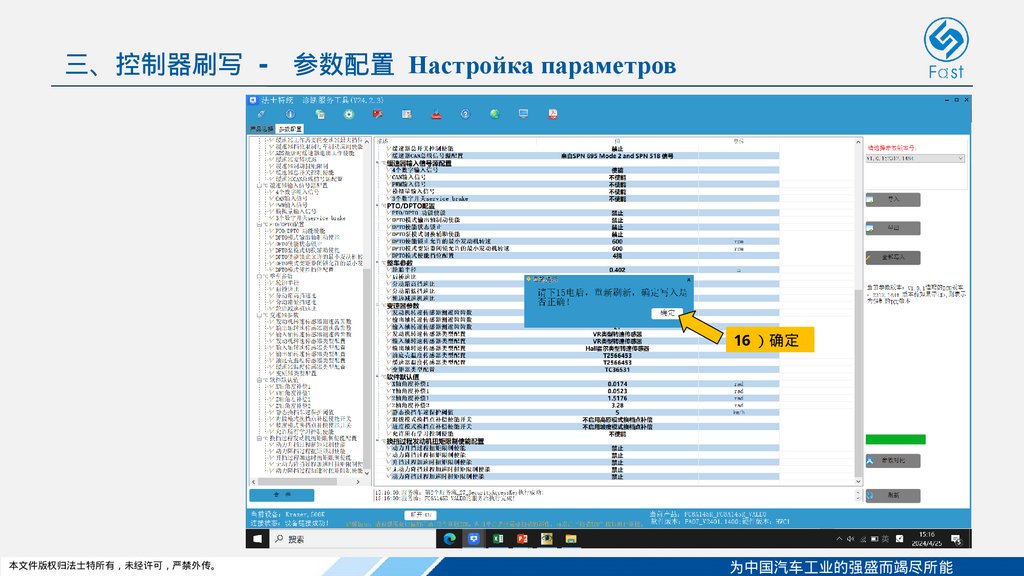Viewport: 1024px width, 576px height.
Task: Close the confirmation dialog with X
Action: [x=688, y=280]
